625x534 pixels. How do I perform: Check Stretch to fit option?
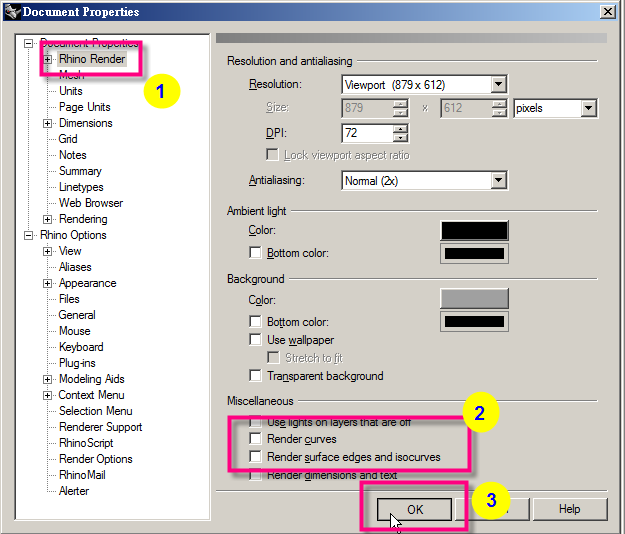tap(273, 357)
